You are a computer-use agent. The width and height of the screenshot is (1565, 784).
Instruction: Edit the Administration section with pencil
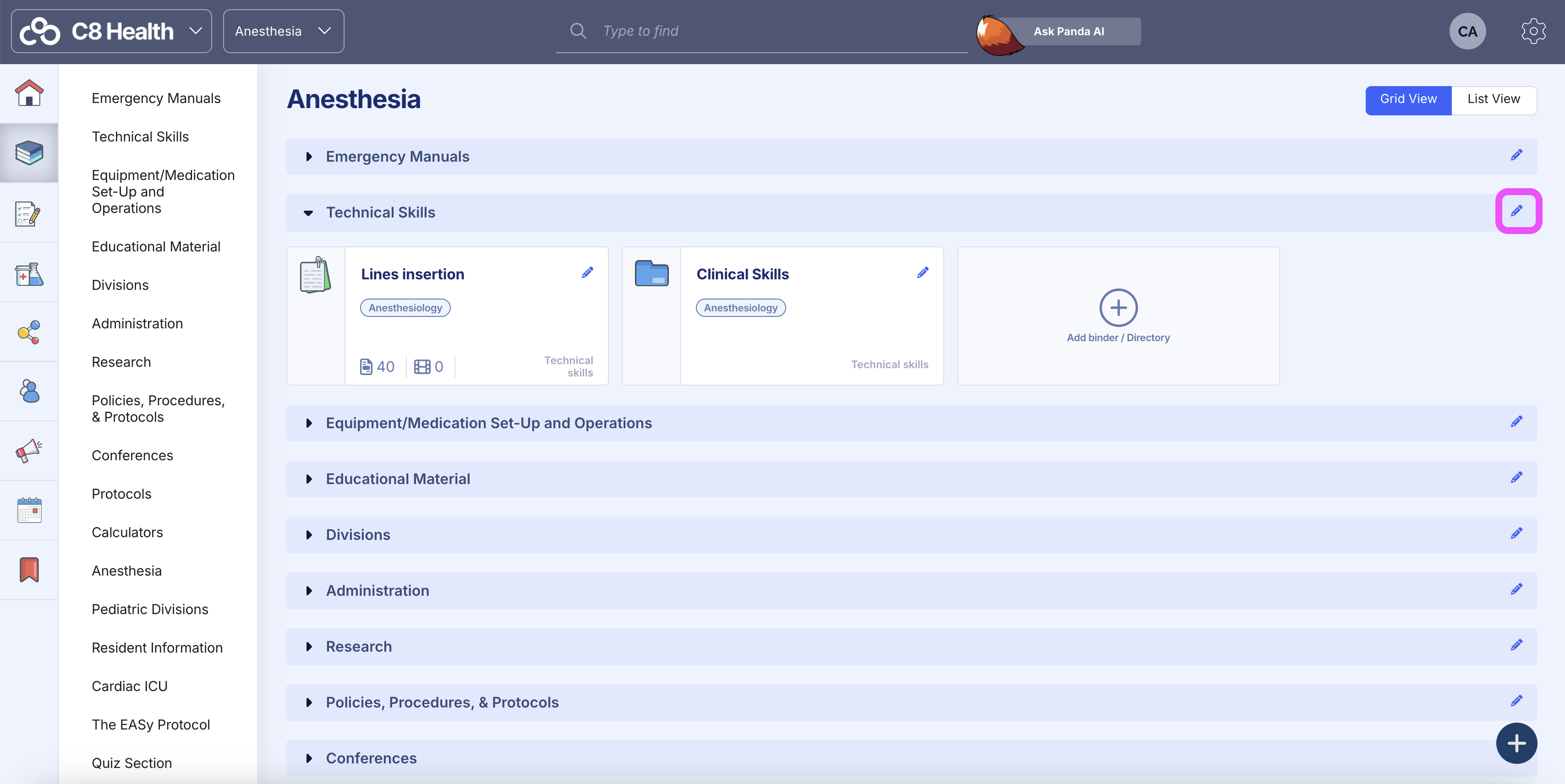click(1516, 590)
